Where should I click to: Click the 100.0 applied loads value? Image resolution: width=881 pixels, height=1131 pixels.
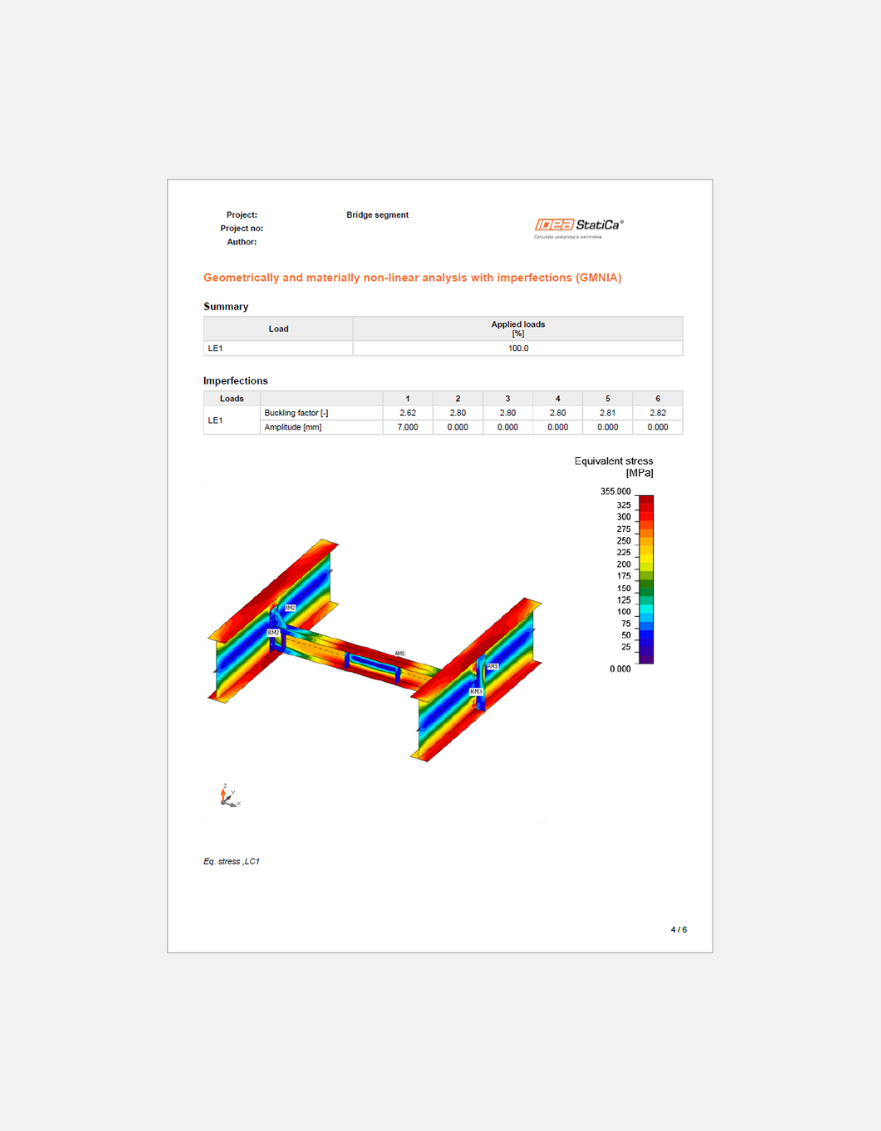pos(518,348)
